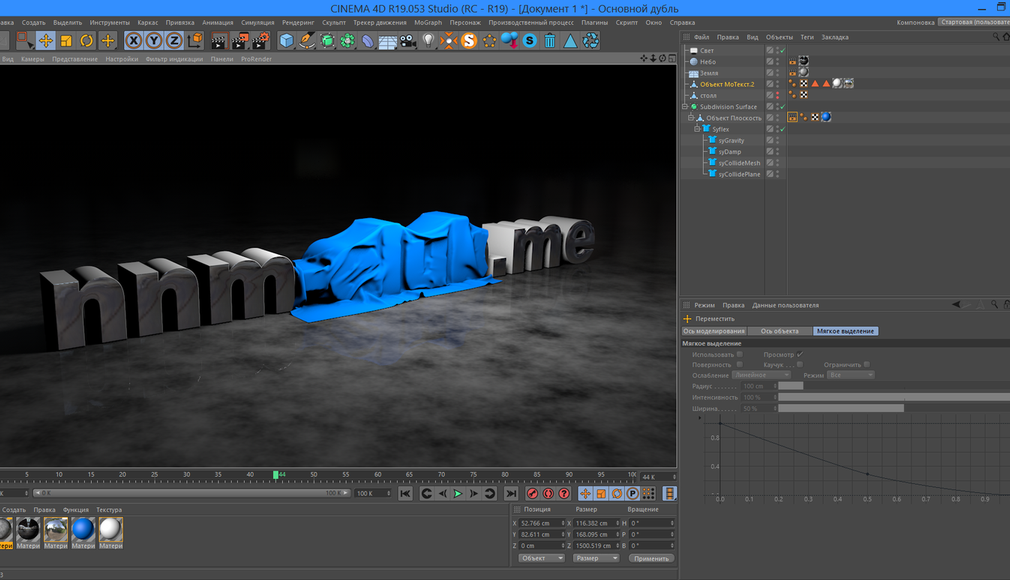Screen dimensions: 1010x580
Task: Switch to Ось моделирования tab
Action: (x=714, y=331)
